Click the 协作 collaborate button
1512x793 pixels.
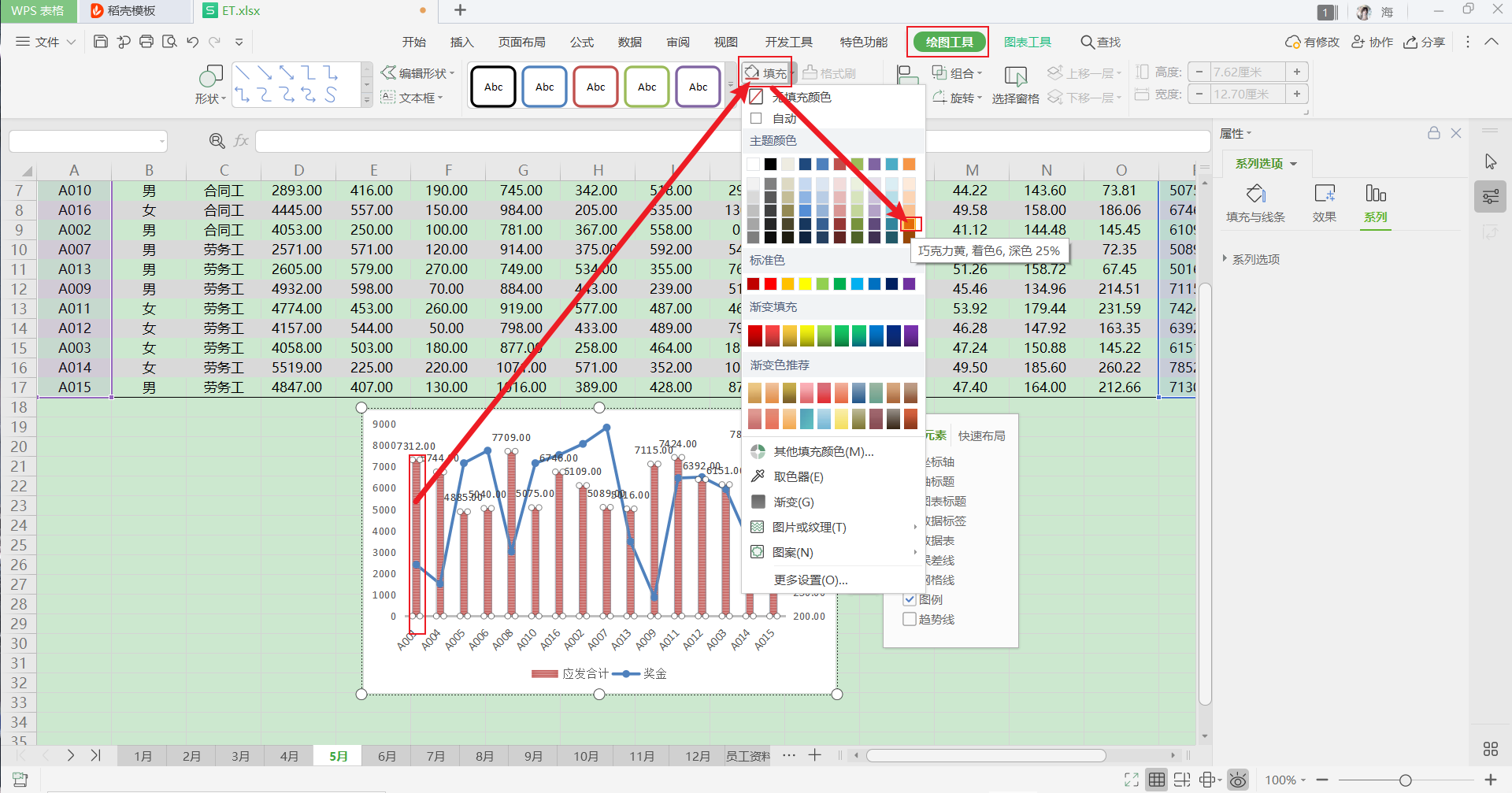1372,42
